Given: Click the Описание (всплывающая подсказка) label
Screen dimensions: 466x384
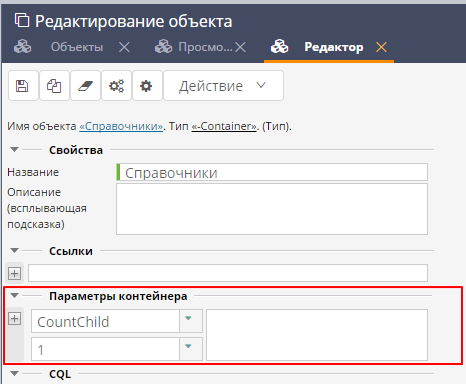Looking at the screenshot, I should (47, 208).
